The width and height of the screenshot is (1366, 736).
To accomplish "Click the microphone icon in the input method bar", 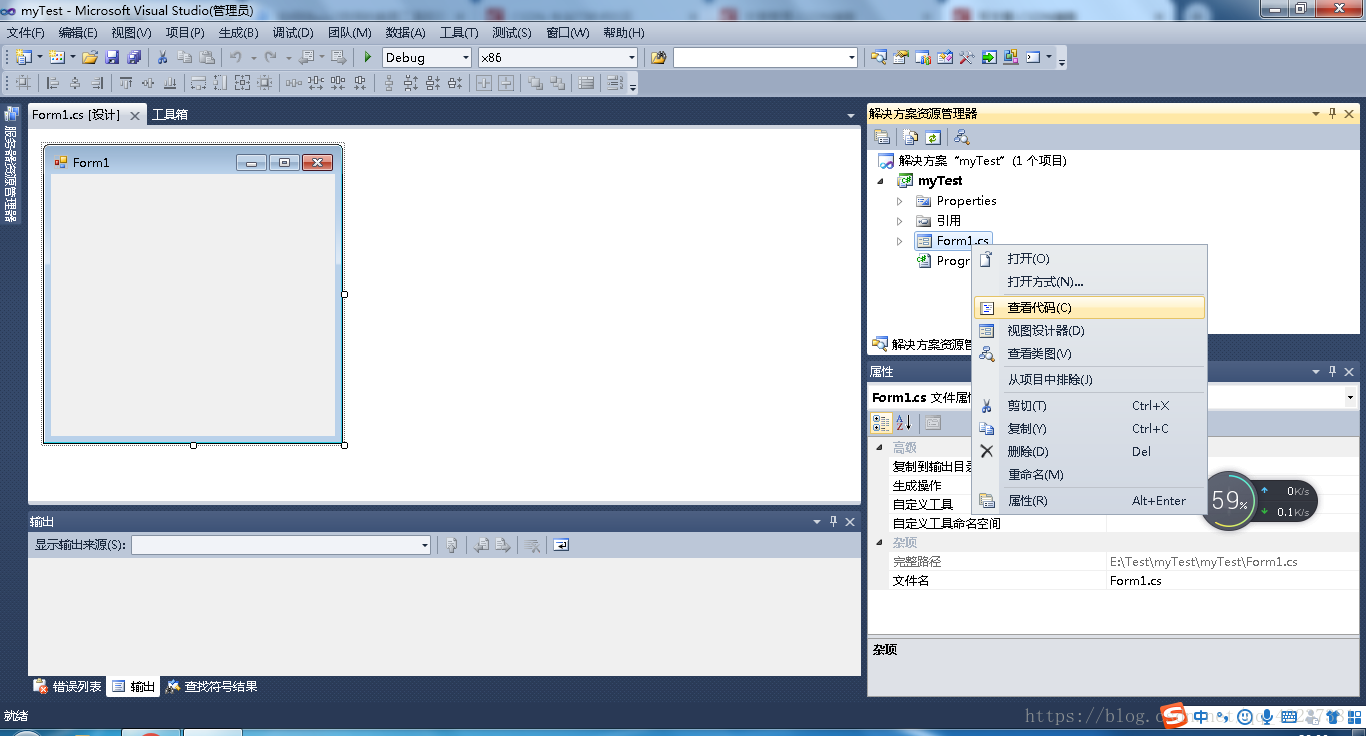I will coord(1266,717).
